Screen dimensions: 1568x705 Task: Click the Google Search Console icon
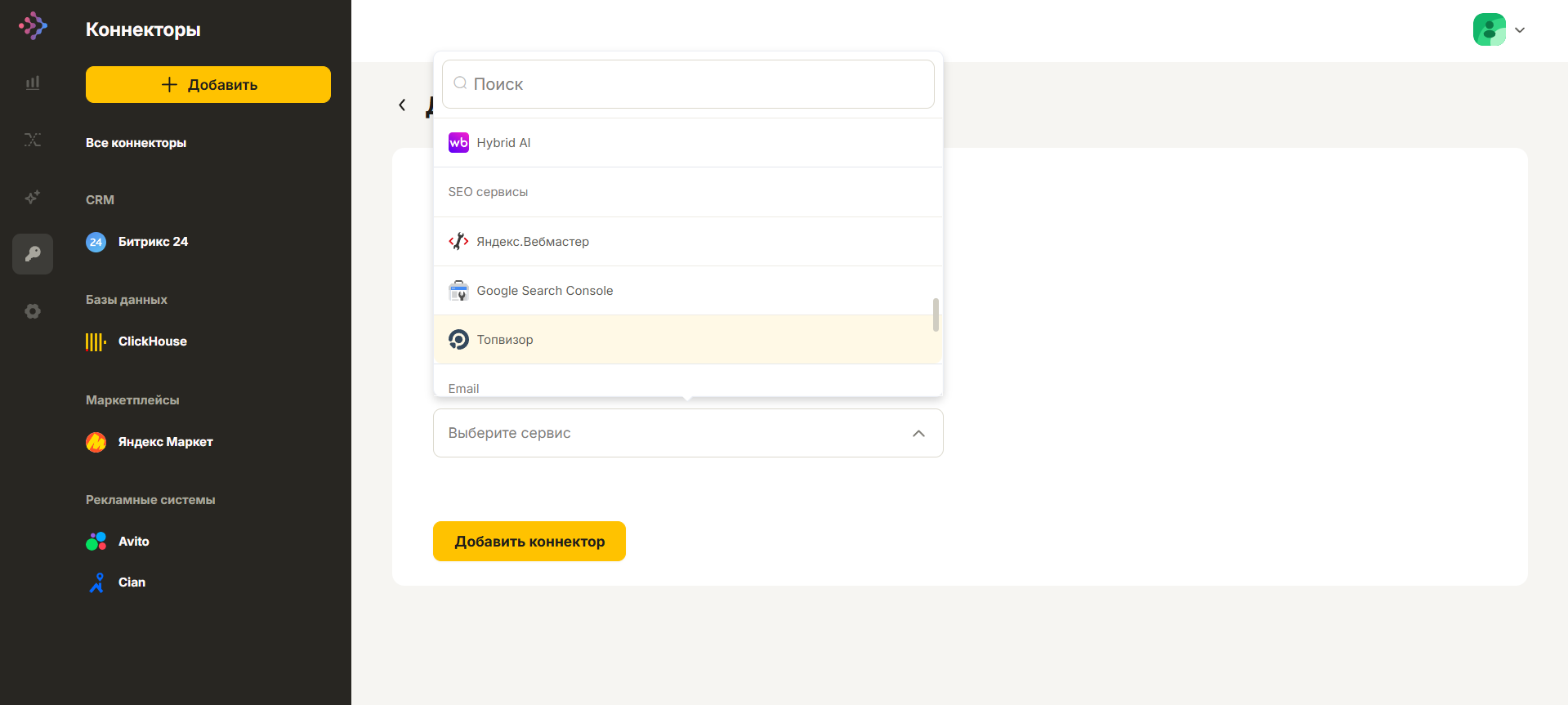(458, 291)
